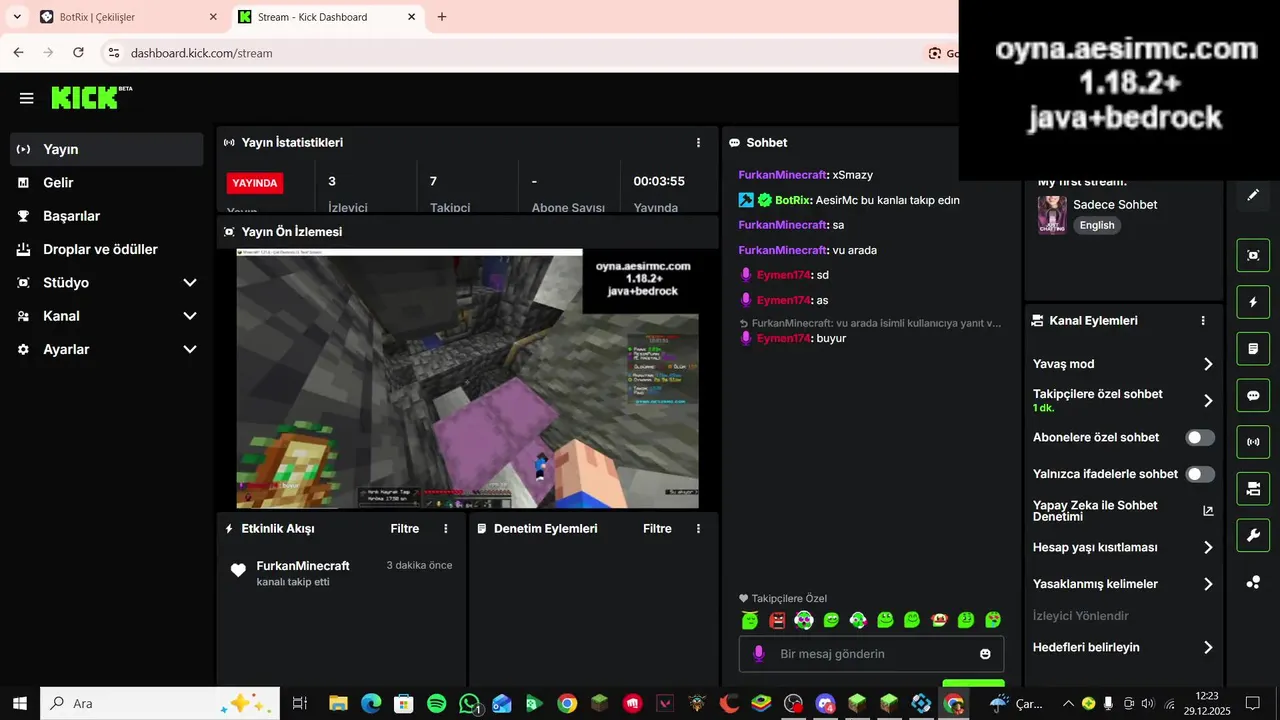Open Yavaş mod settings
Screen dimensions: 1280x720
pos(1123,364)
